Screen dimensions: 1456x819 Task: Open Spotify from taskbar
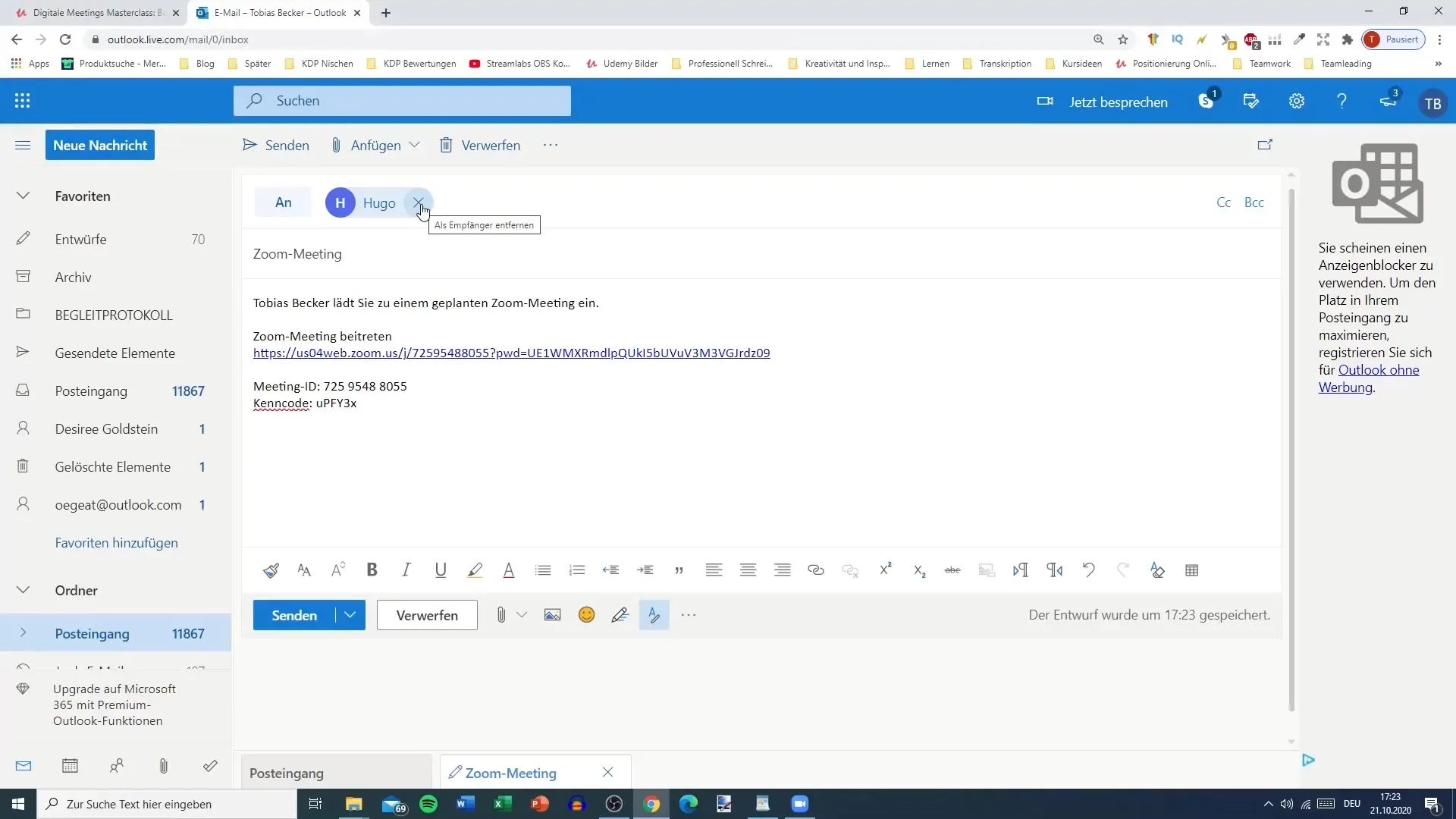click(x=428, y=804)
